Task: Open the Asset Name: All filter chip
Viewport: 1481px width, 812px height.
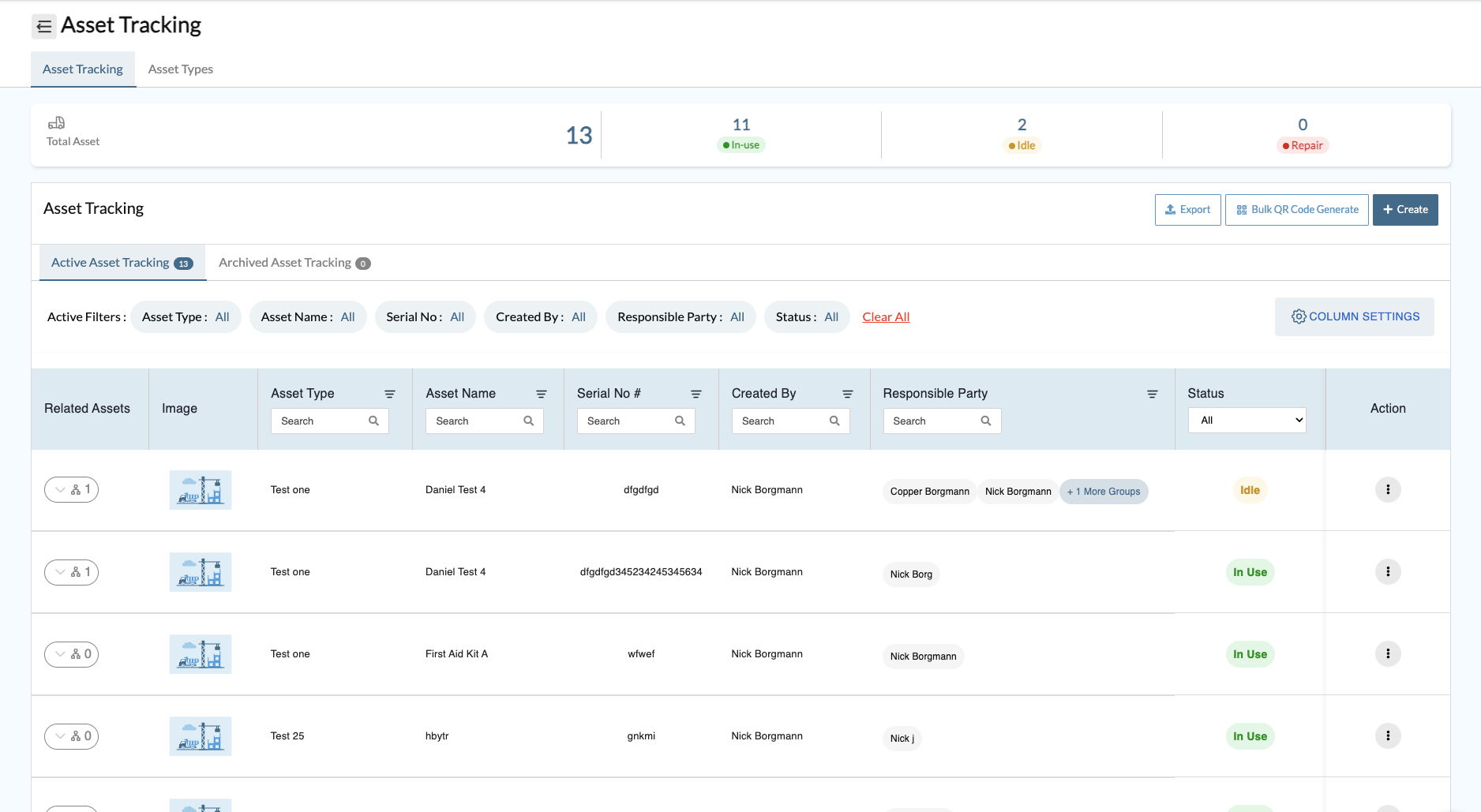Action: [x=308, y=316]
